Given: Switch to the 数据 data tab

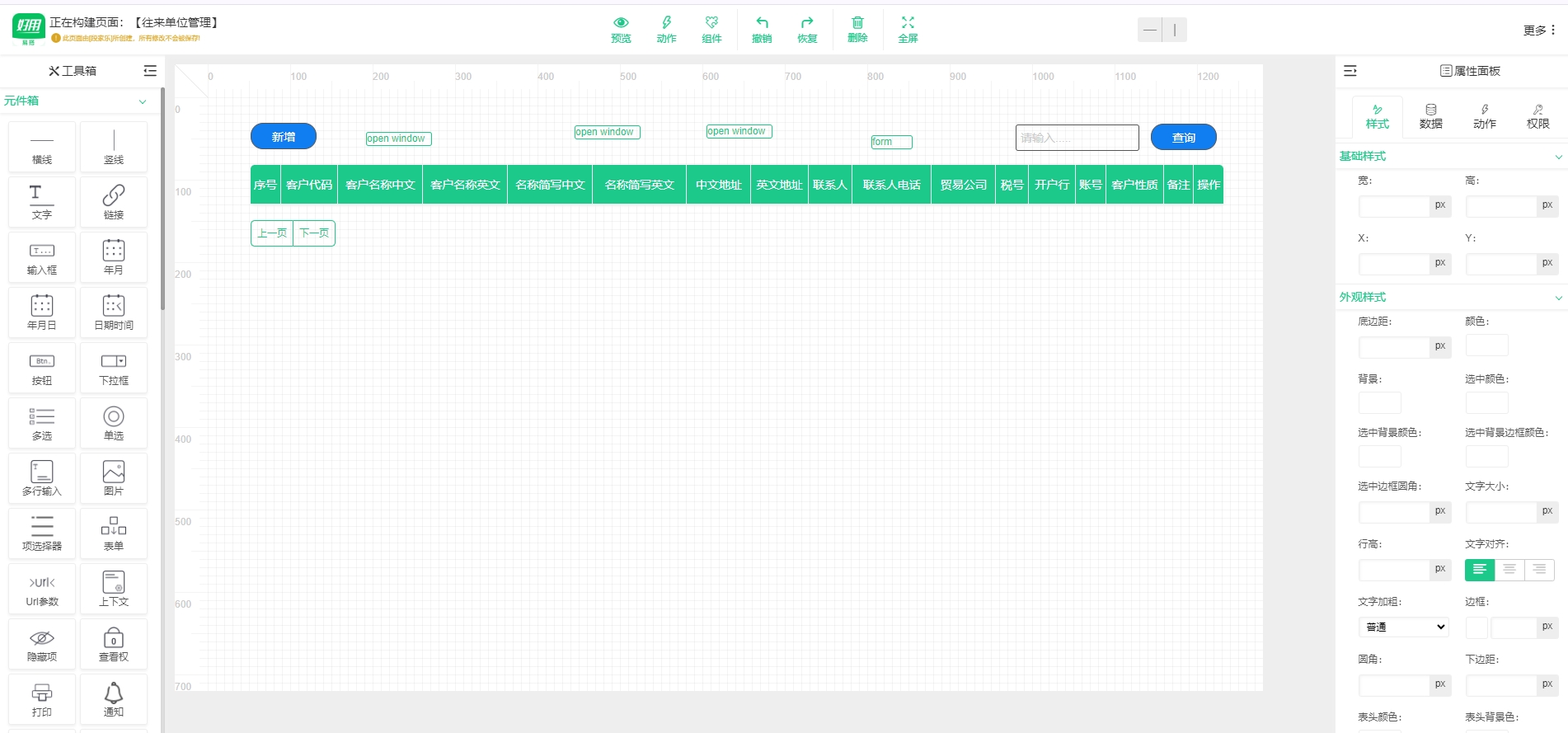Looking at the screenshot, I should tap(1431, 116).
